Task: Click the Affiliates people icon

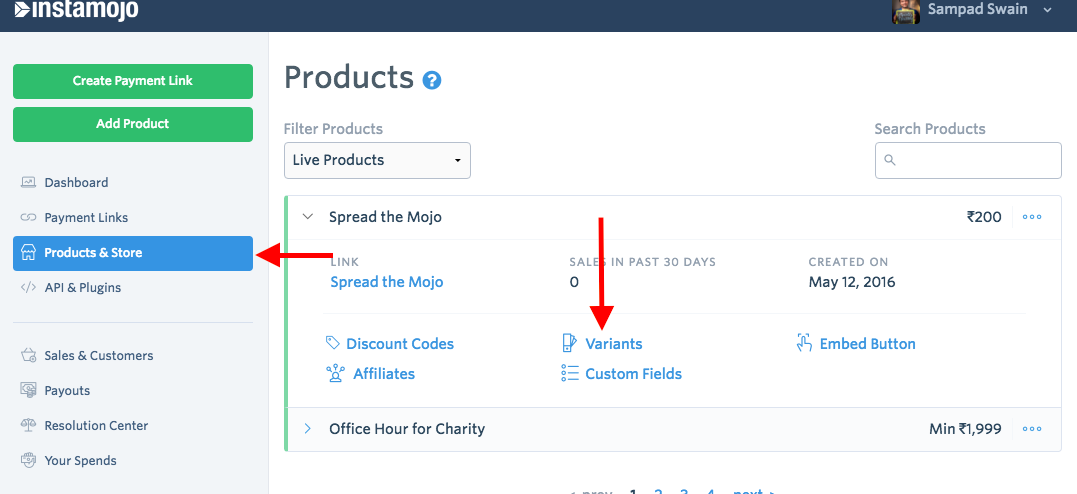Action: [x=334, y=374]
